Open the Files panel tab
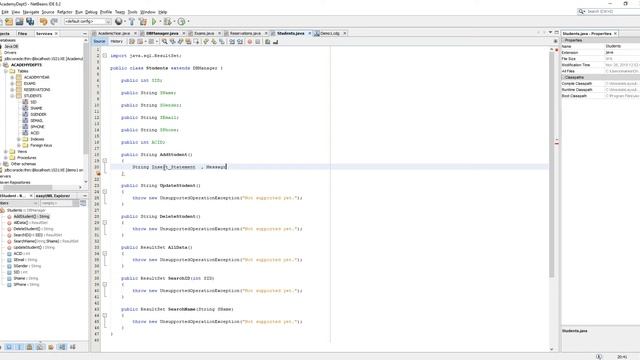The image size is (640, 360). click(x=22, y=33)
